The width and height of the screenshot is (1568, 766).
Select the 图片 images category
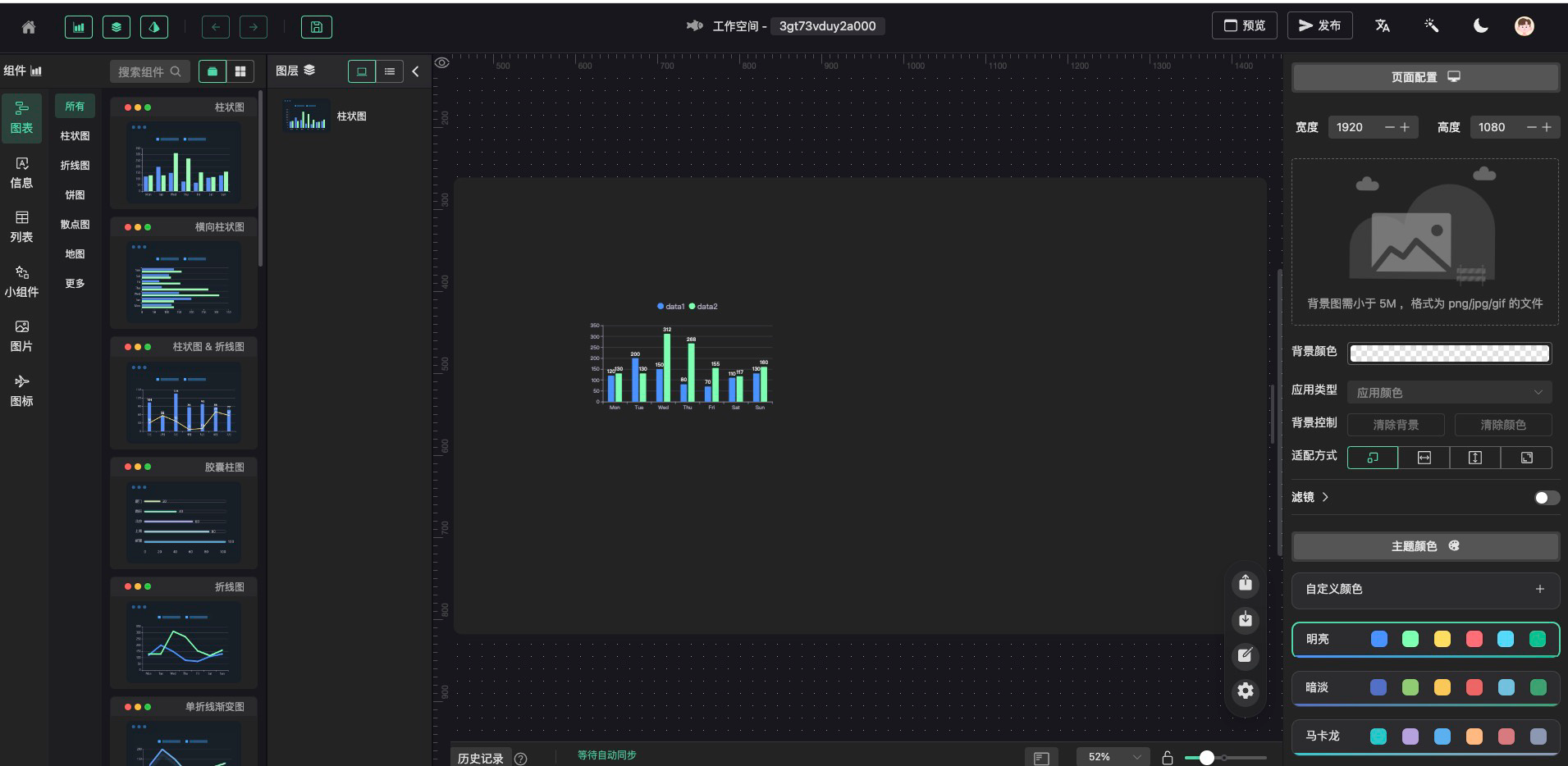click(x=22, y=336)
